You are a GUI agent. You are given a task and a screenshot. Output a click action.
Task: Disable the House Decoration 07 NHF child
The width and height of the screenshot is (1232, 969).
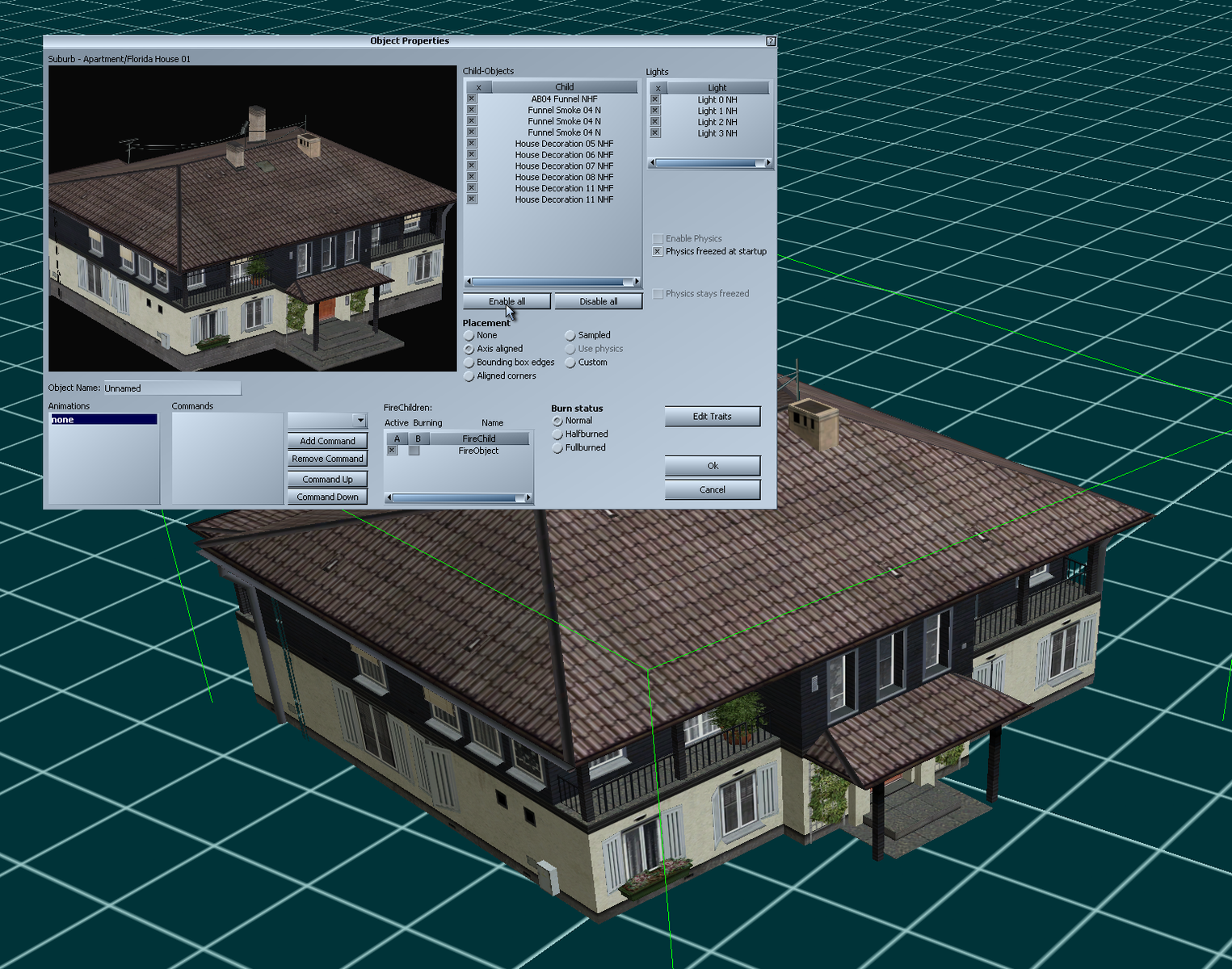point(472,166)
